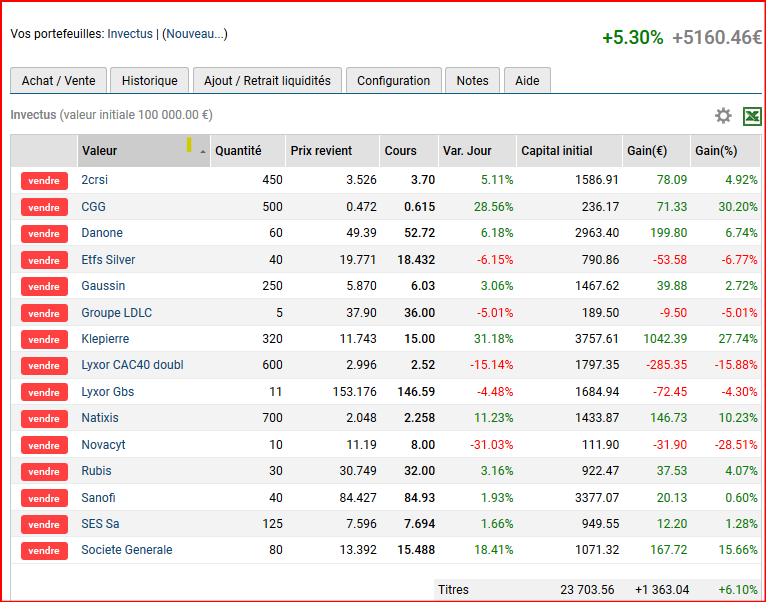This screenshot has width=766, height=602.
Task: Sort by the Quantité column header
Action: 248,151
